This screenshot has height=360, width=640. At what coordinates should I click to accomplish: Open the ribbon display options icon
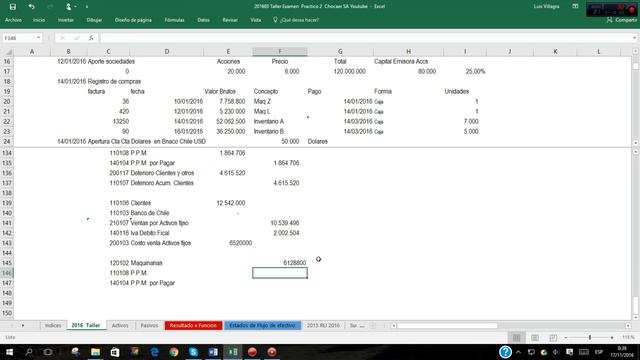[575, 6]
